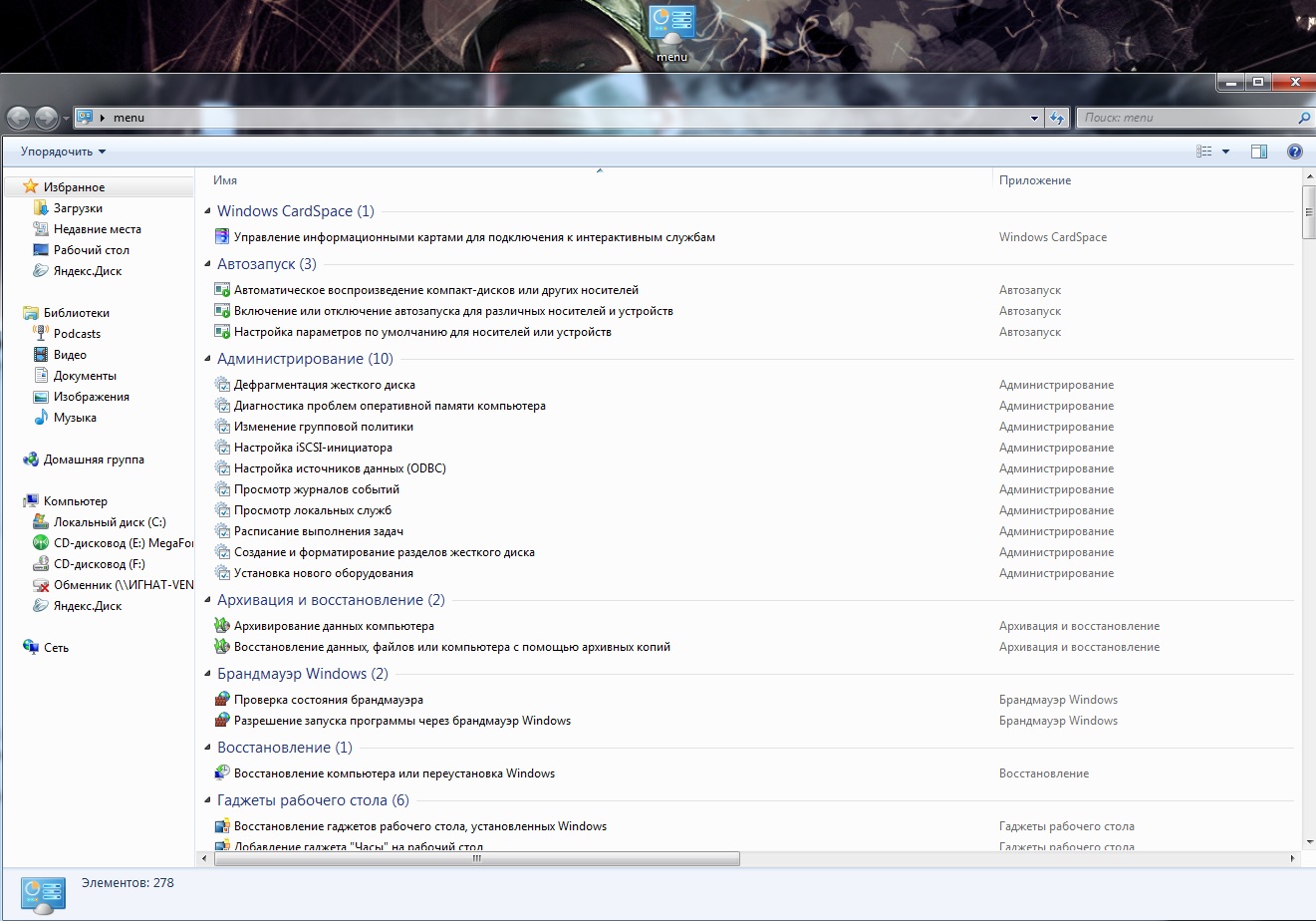Collapse the Администрирование group
This screenshot has width=1316, height=921.
tap(208, 359)
